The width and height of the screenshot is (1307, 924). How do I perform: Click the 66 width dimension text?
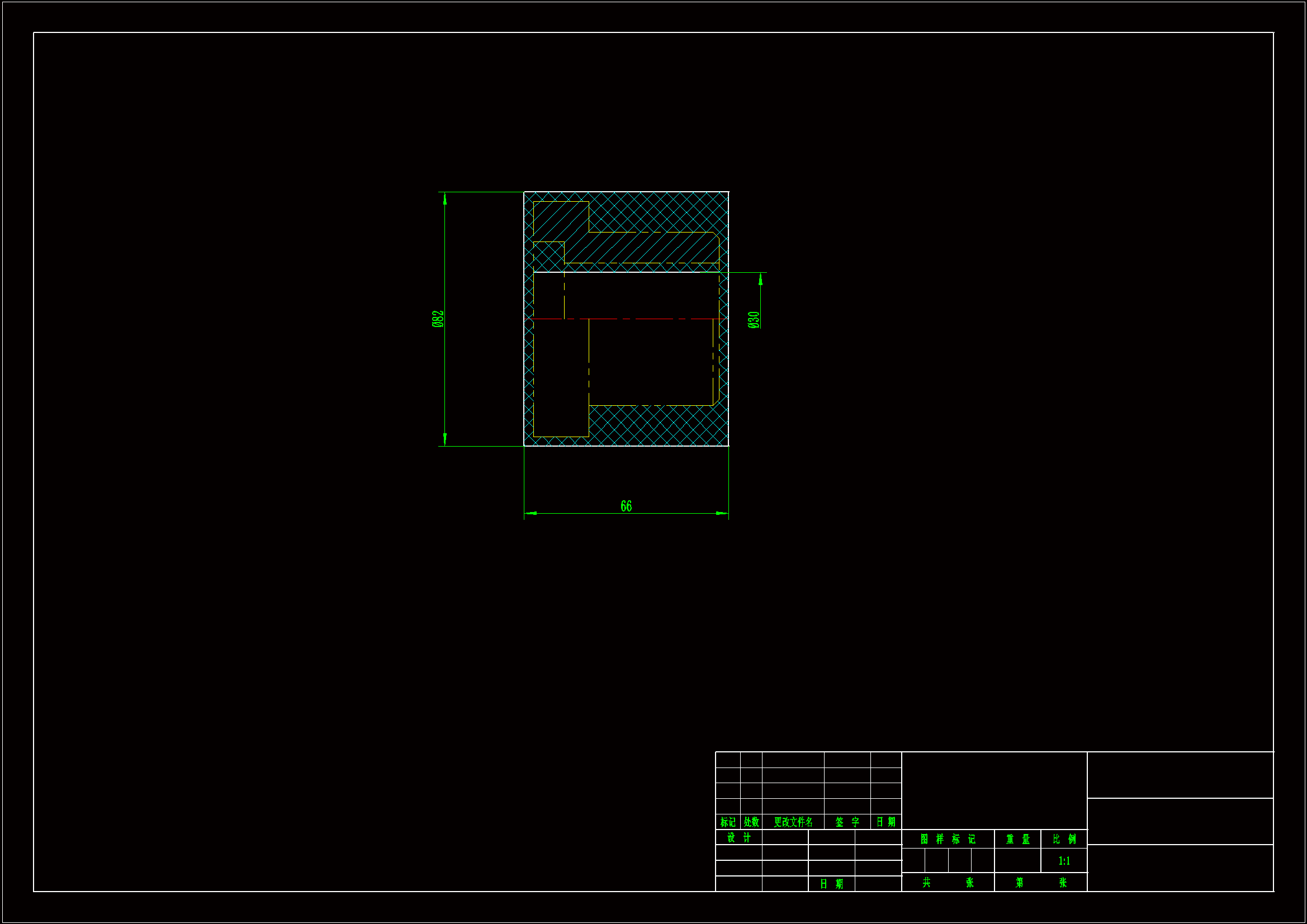[626, 506]
